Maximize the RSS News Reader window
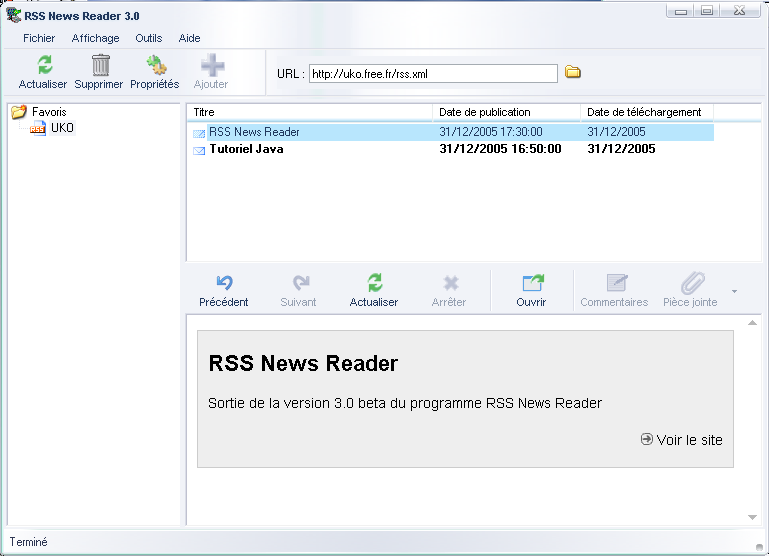The height and width of the screenshot is (556, 769). (707, 11)
